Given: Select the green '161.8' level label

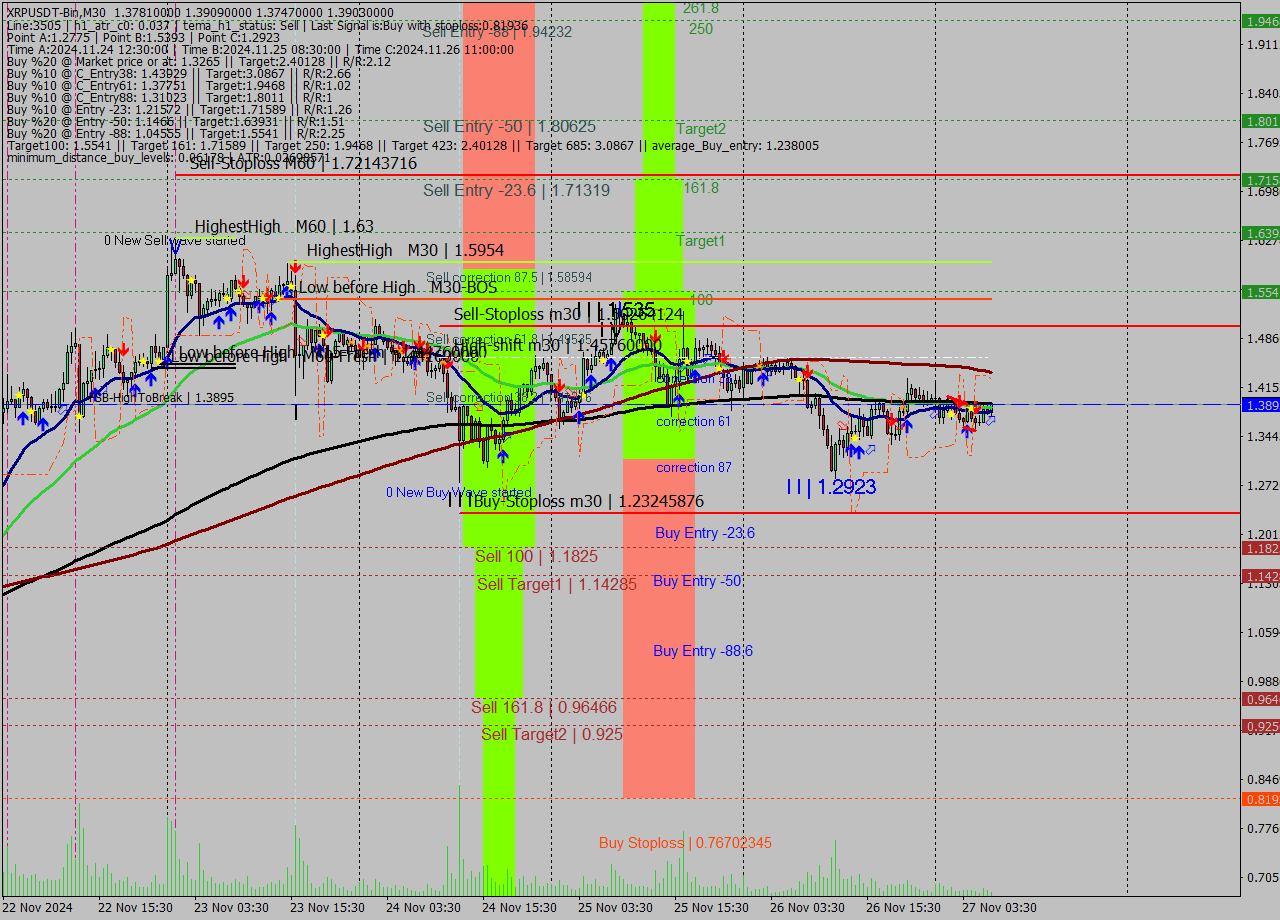Looking at the screenshot, I should click(701, 187).
